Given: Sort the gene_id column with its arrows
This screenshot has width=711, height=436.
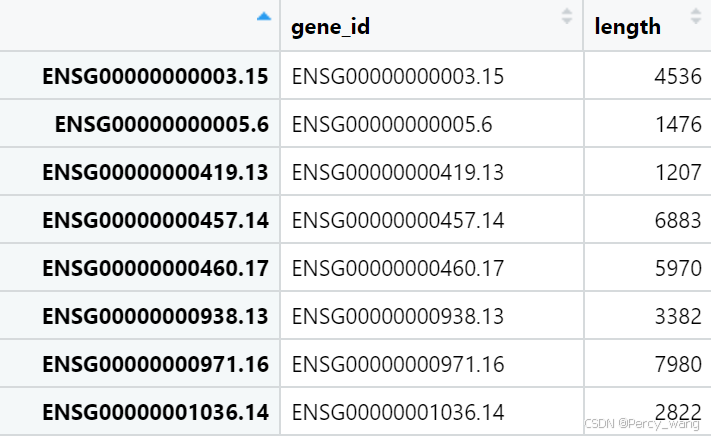Looking at the screenshot, I should [x=566, y=16].
